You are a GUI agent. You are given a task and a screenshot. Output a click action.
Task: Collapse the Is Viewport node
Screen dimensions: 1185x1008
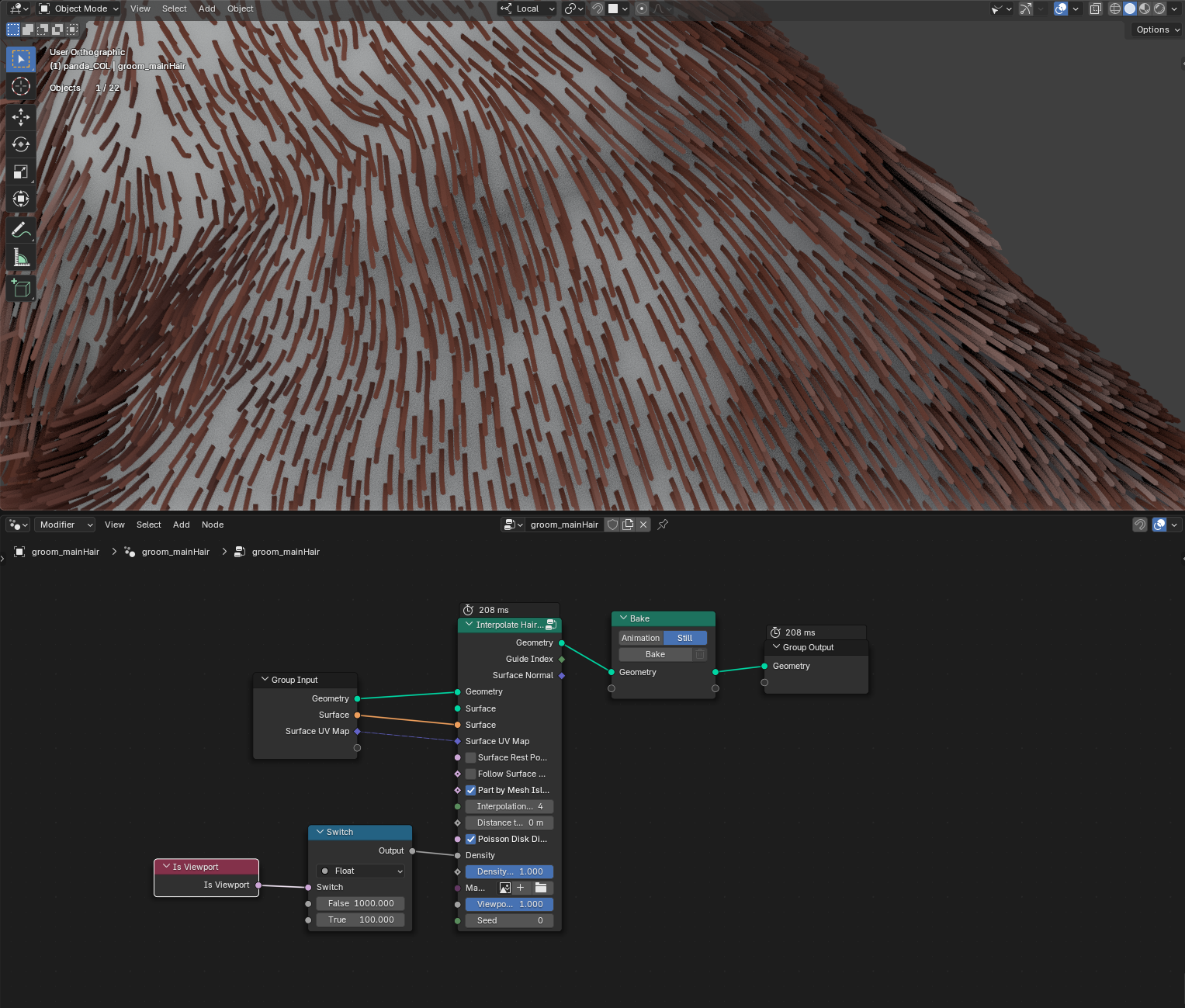click(166, 867)
